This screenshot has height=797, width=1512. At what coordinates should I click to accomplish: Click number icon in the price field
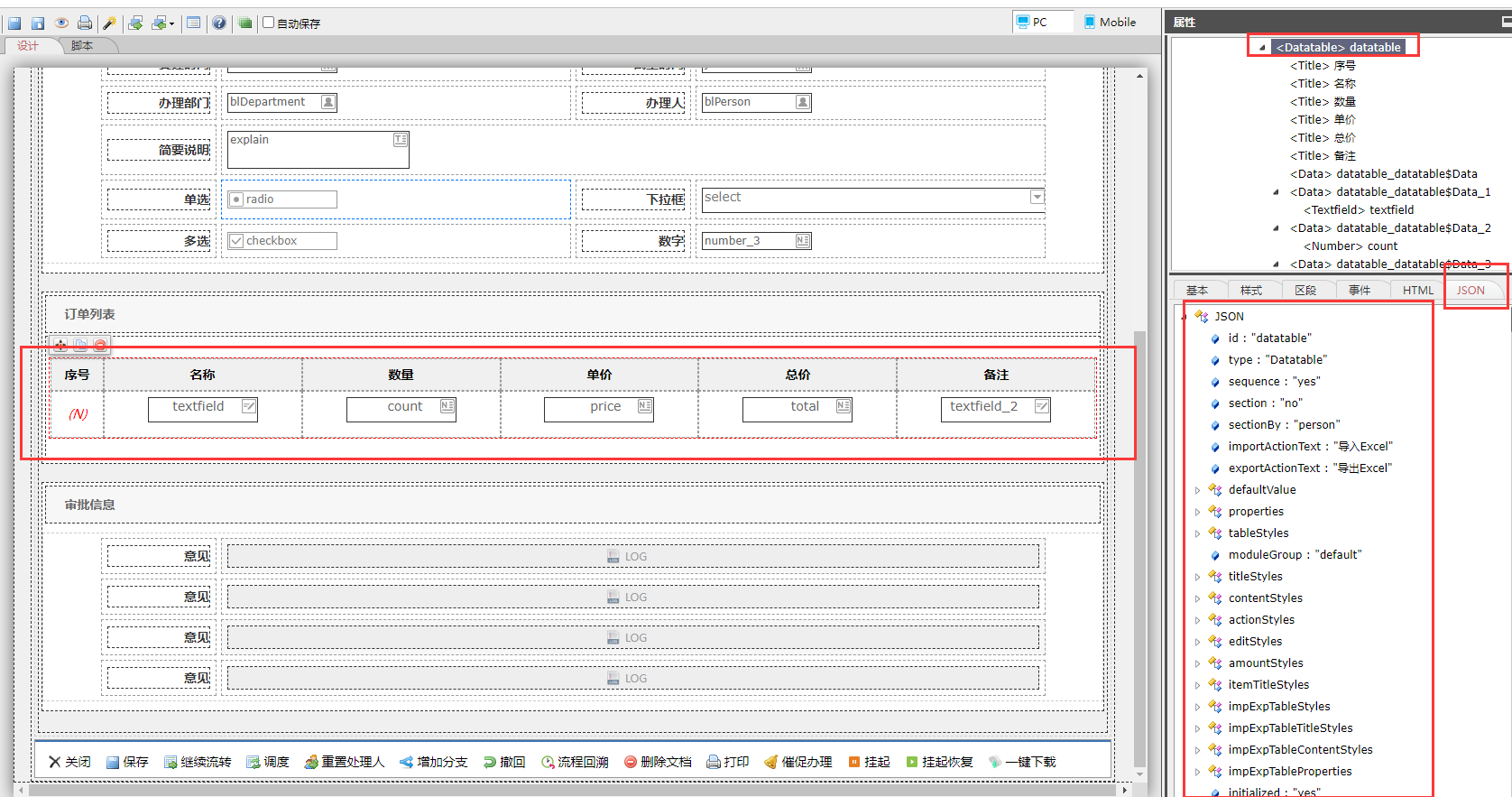644,406
